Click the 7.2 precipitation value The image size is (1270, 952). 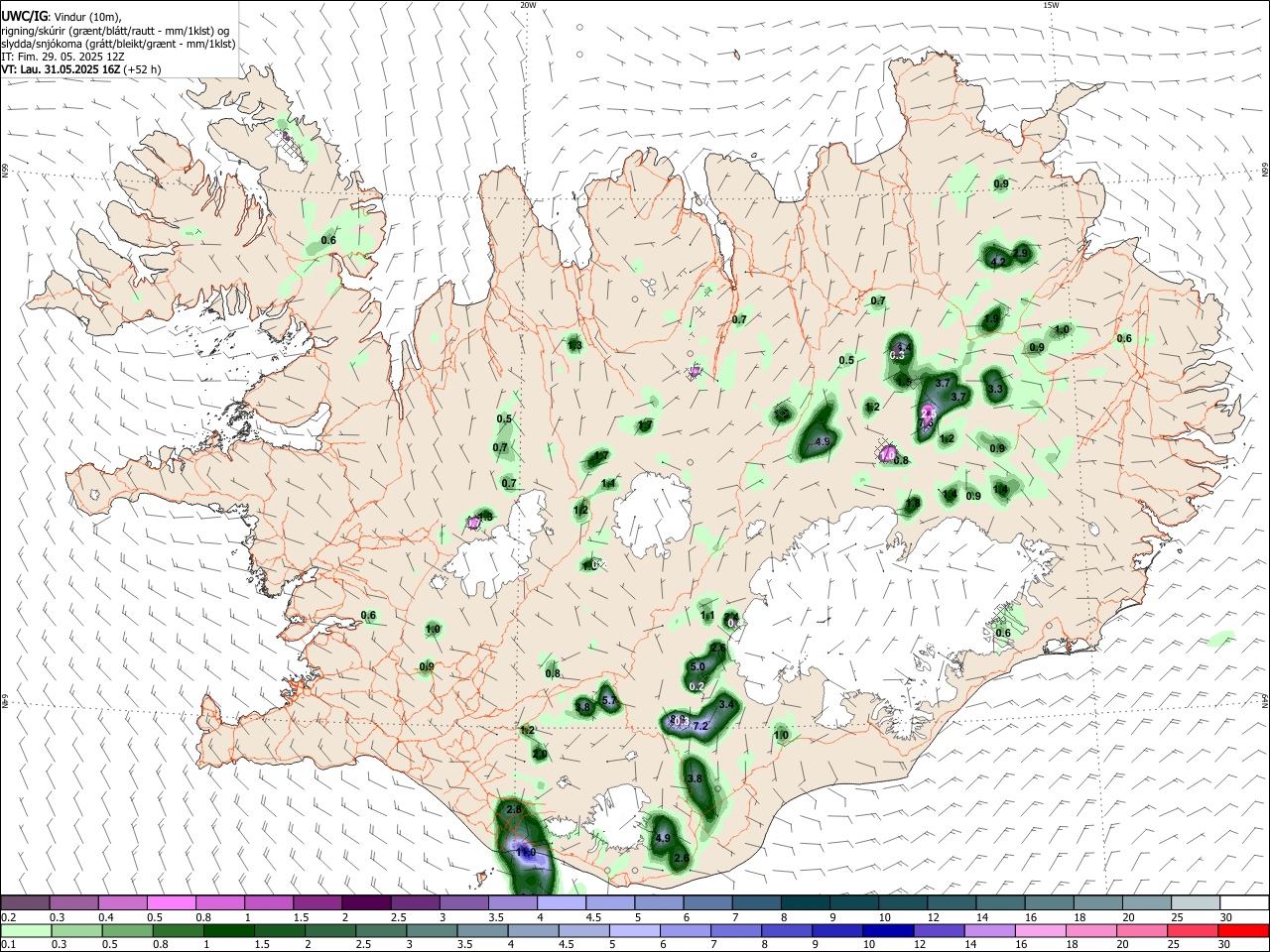700,726
